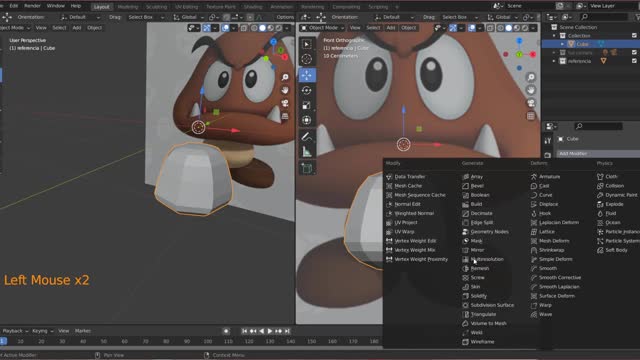The height and width of the screenshot is (360, 640).
Task: Expand Cube item in outliner
Action: 562,44
